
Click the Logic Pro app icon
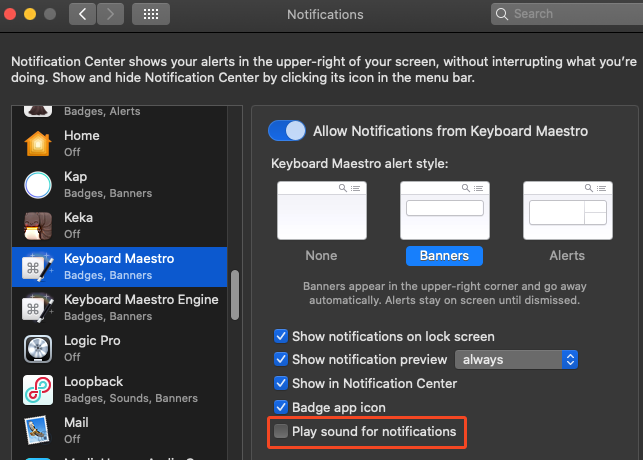click(38, 348)
